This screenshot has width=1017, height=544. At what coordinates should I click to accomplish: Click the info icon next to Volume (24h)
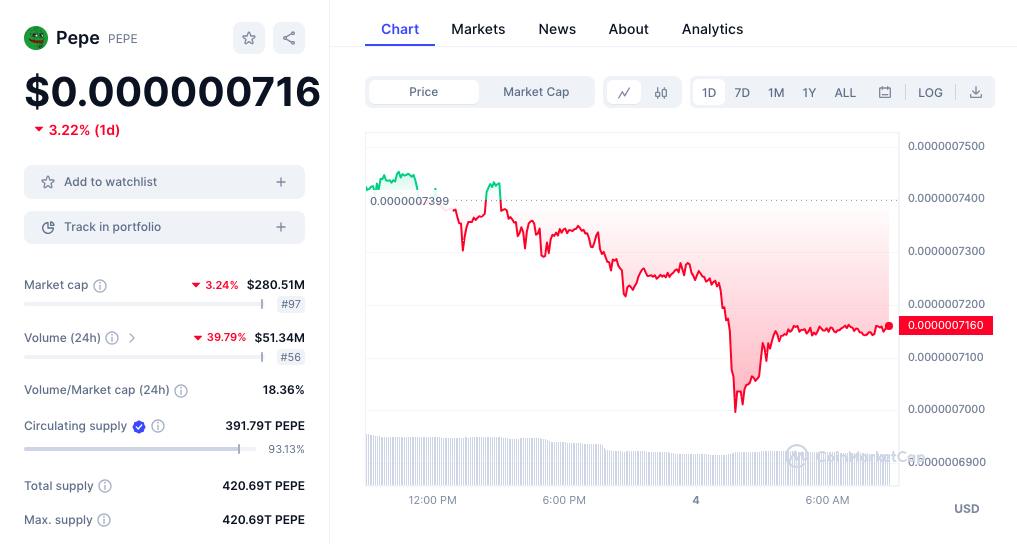[x=112, y=338]
